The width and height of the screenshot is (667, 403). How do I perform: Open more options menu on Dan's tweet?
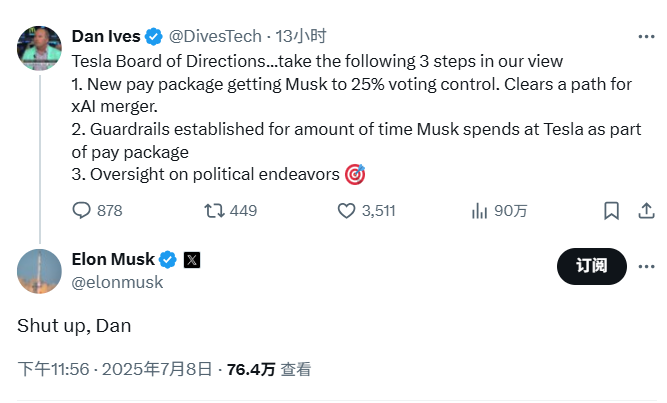click(x=646, y=36)
